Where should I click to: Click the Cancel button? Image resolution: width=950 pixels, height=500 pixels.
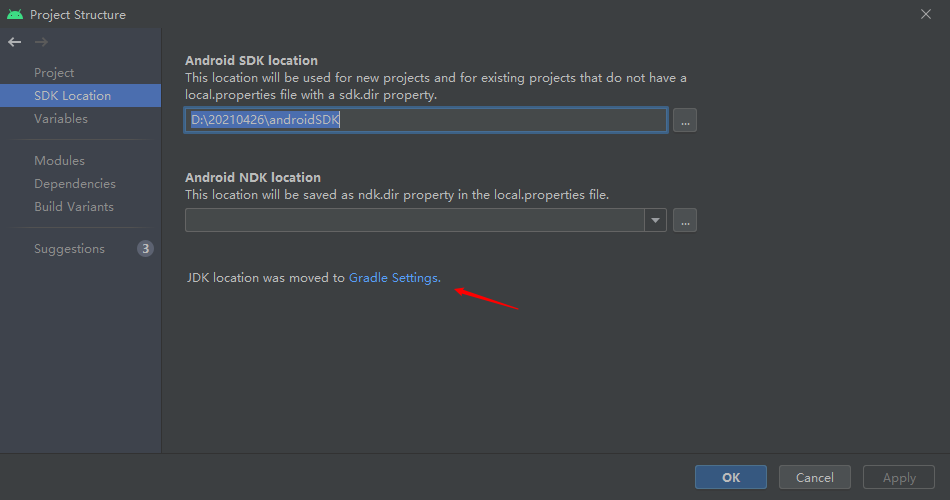pyautogui.click(x=814, y=478)
